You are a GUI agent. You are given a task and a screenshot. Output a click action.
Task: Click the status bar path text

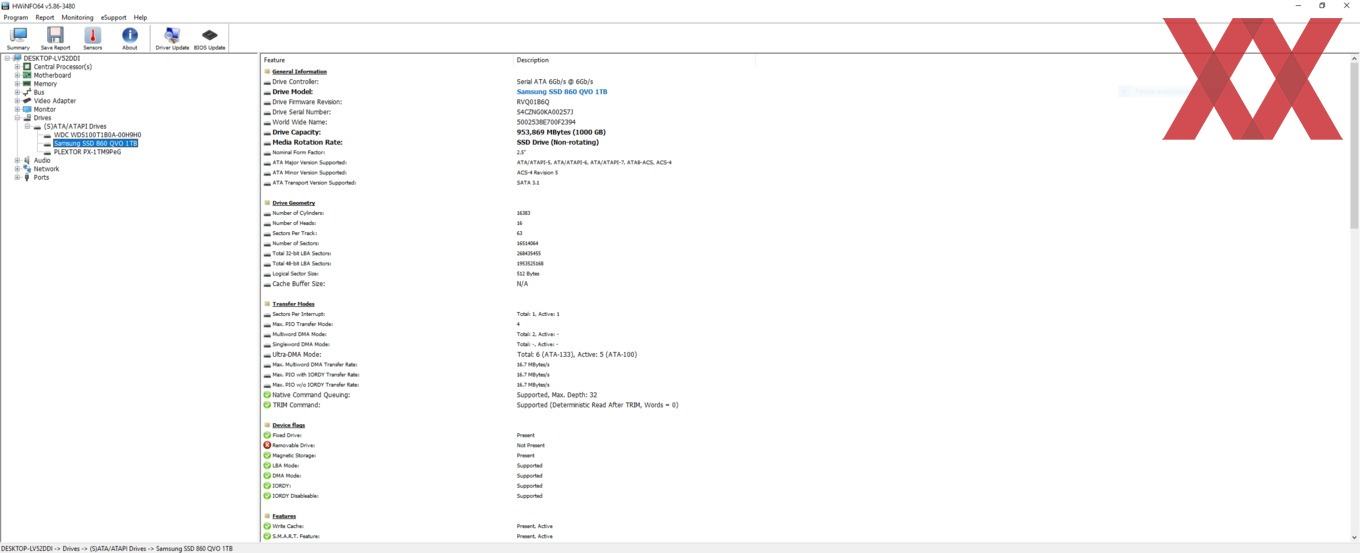[x=117, y=548]
